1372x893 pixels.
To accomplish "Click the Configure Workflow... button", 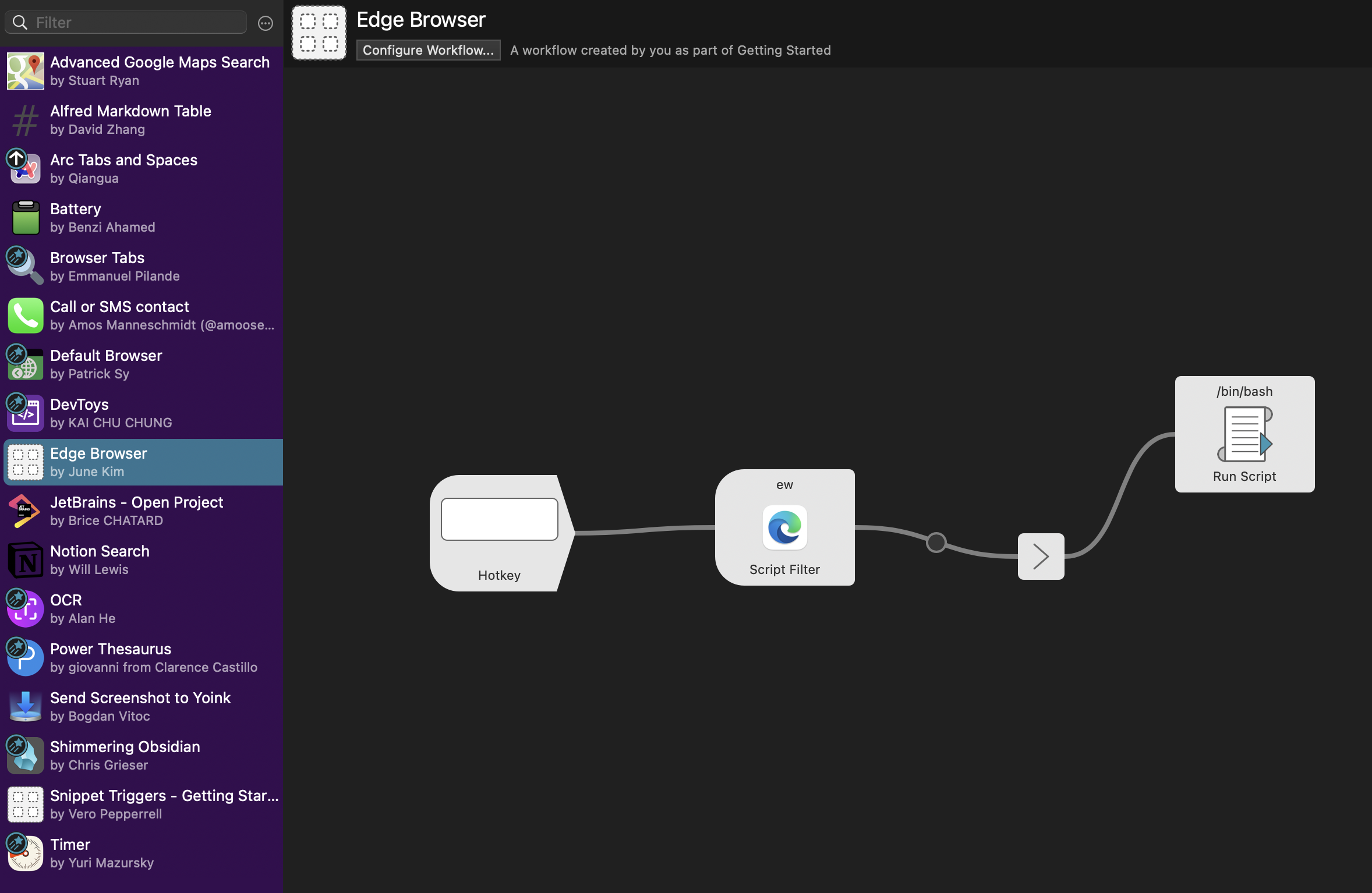I will pyautogui.click(x=428, y=50).
